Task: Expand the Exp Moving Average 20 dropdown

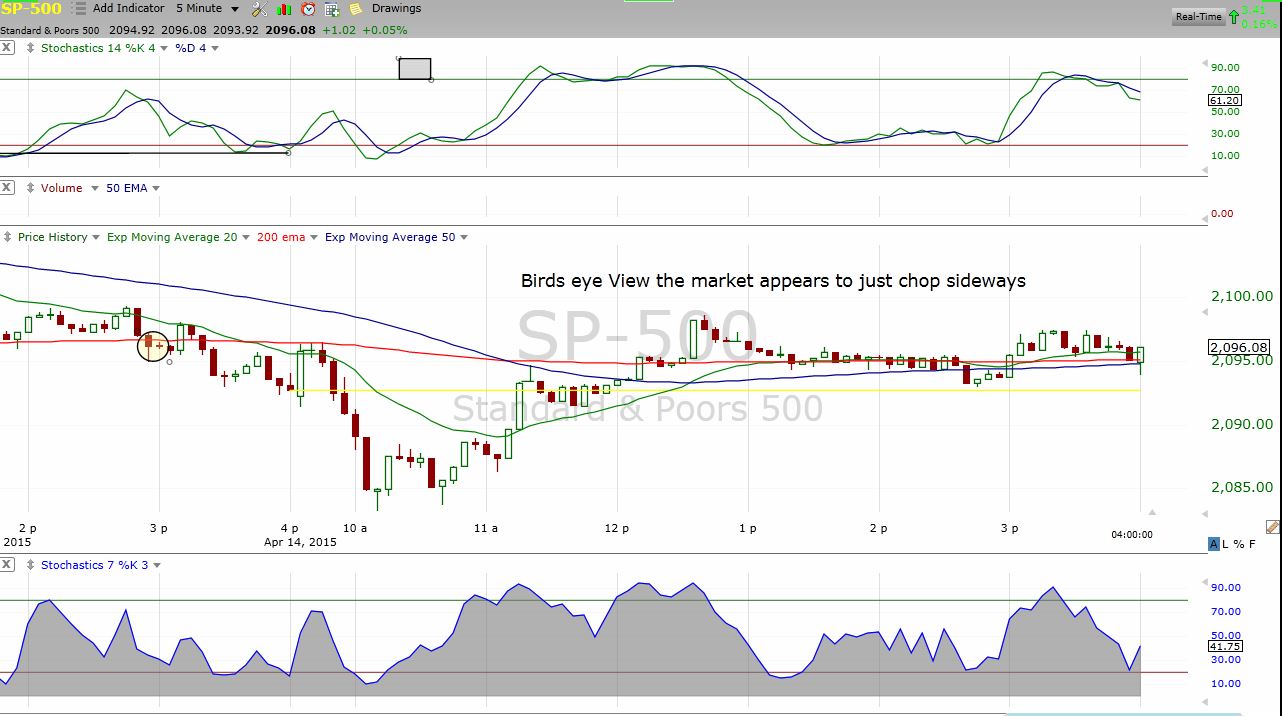Action: coord(246,238)
